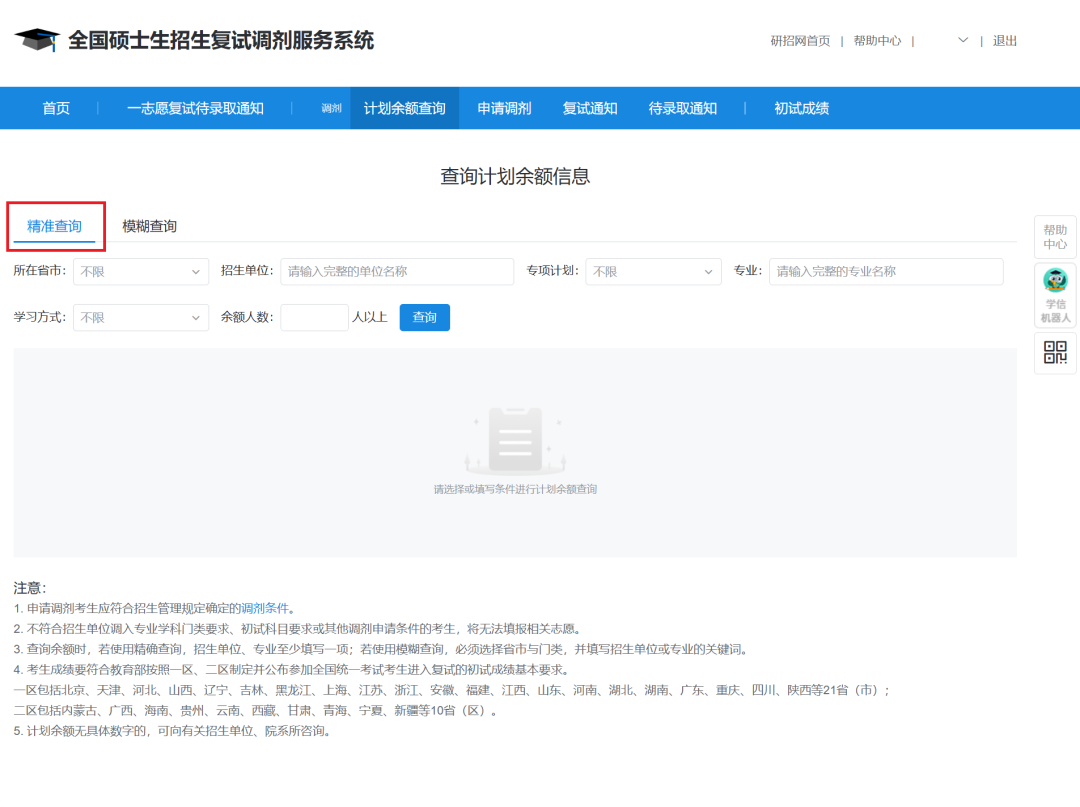Viewport: 1080px width, 807px height.
Task: Click the blue 查询 search button
Action: click(424, 317)
